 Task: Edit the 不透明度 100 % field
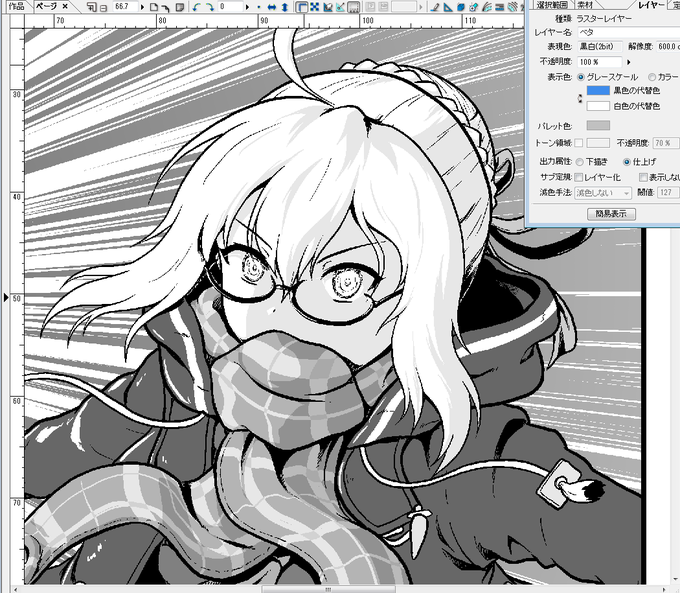coord(600,62)
